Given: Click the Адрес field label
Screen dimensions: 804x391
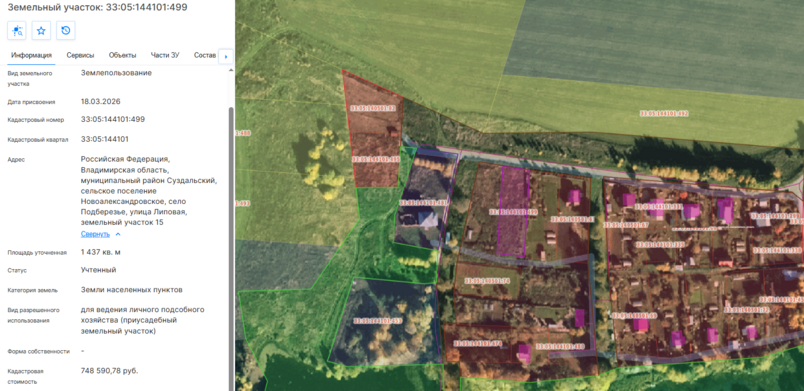Looking at the screenshot, I should tap(16, 159).
